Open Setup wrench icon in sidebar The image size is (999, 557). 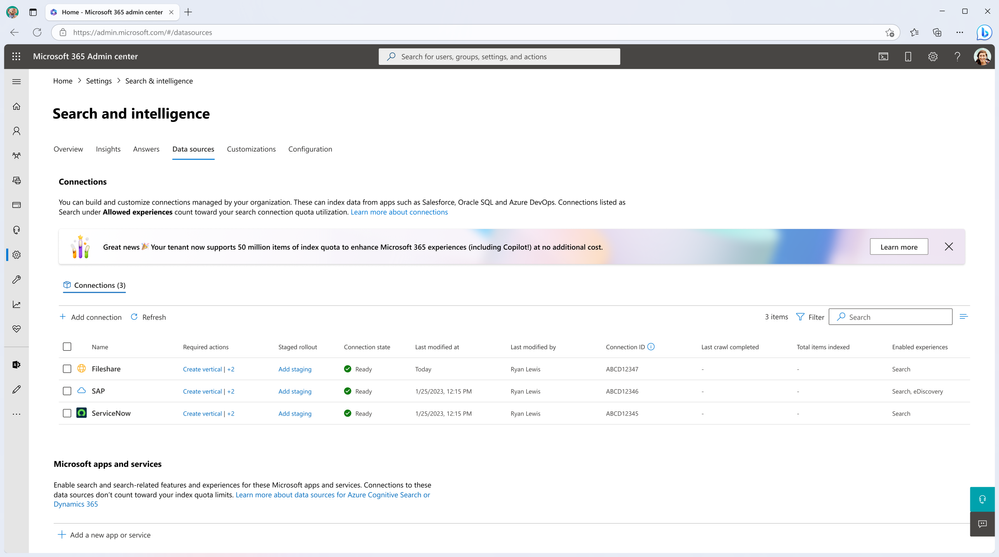click(x=17, y=280)
